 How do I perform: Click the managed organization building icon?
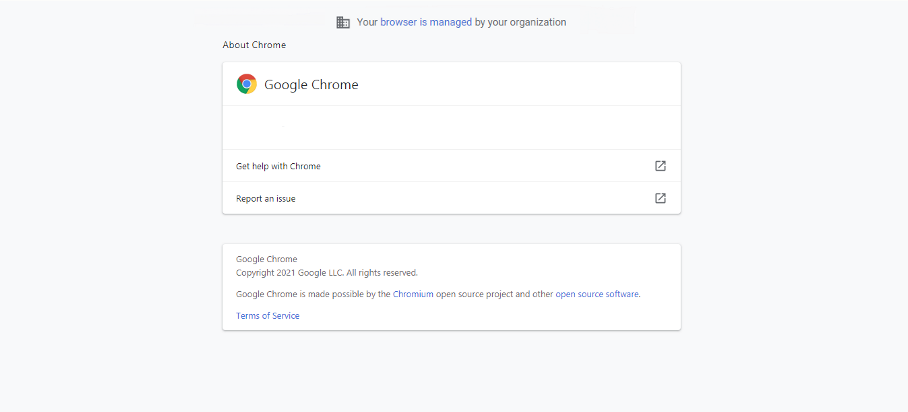(x=343, y=23)
